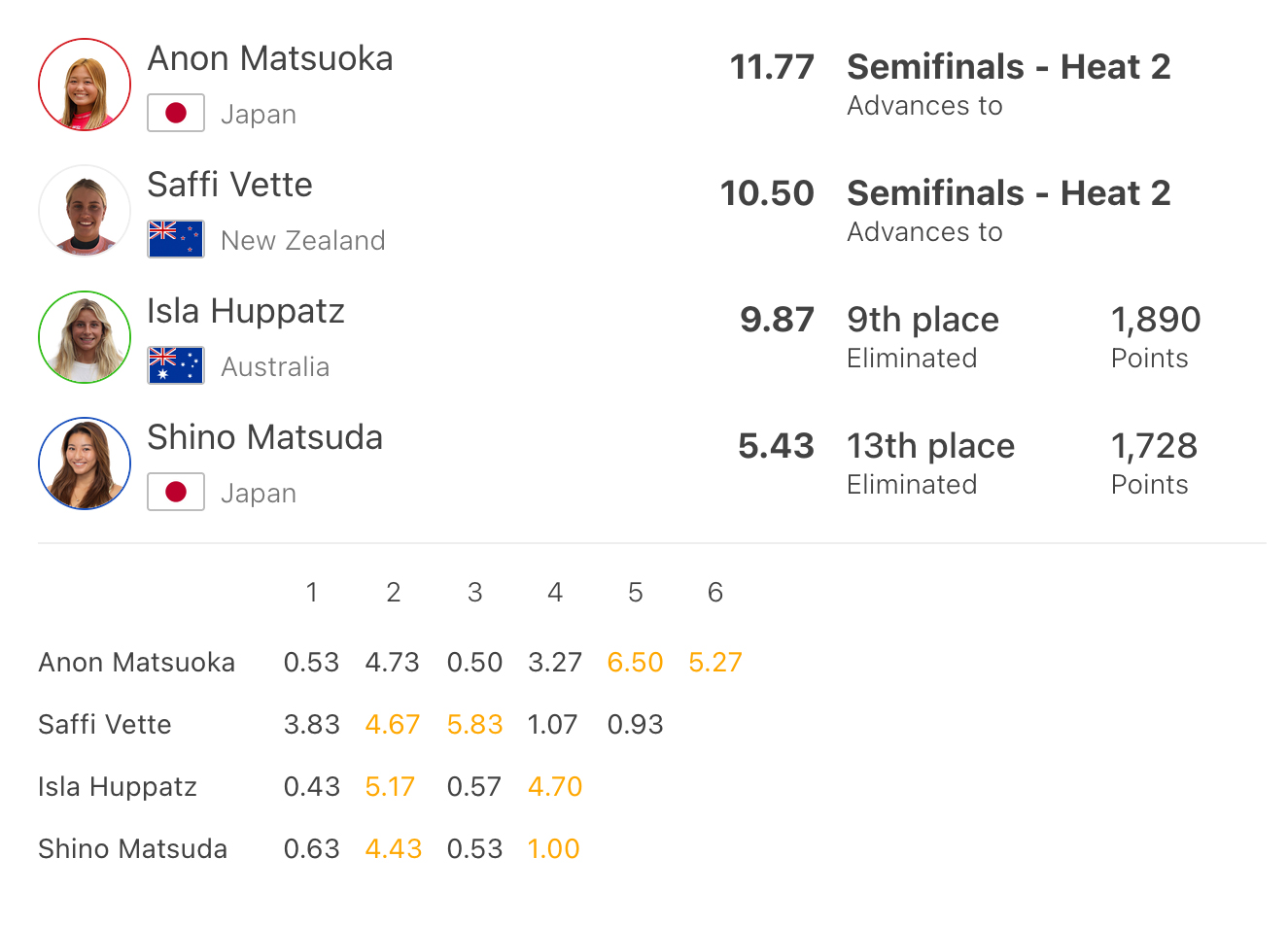1288x927 pixels.
Task: Click the Japan flag under Shino Matsuda
Action: (176, 492)
